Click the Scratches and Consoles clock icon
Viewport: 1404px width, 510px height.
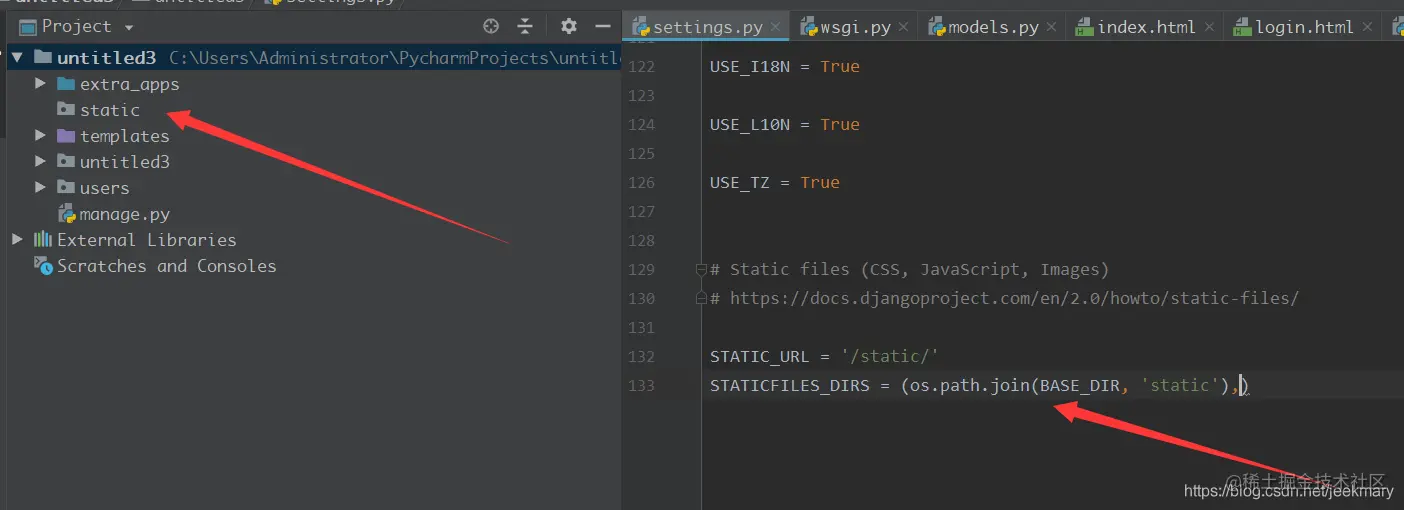[x=43, y=265]
